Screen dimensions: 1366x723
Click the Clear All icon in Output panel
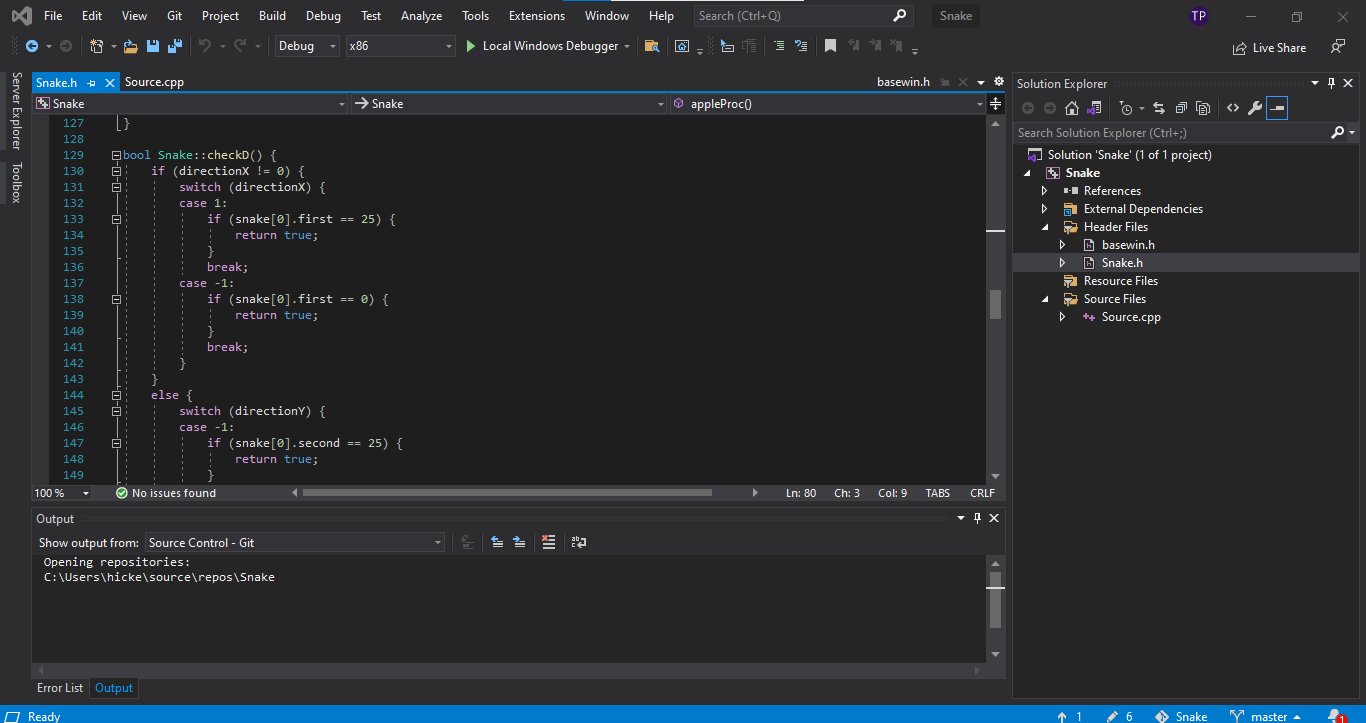548,542
